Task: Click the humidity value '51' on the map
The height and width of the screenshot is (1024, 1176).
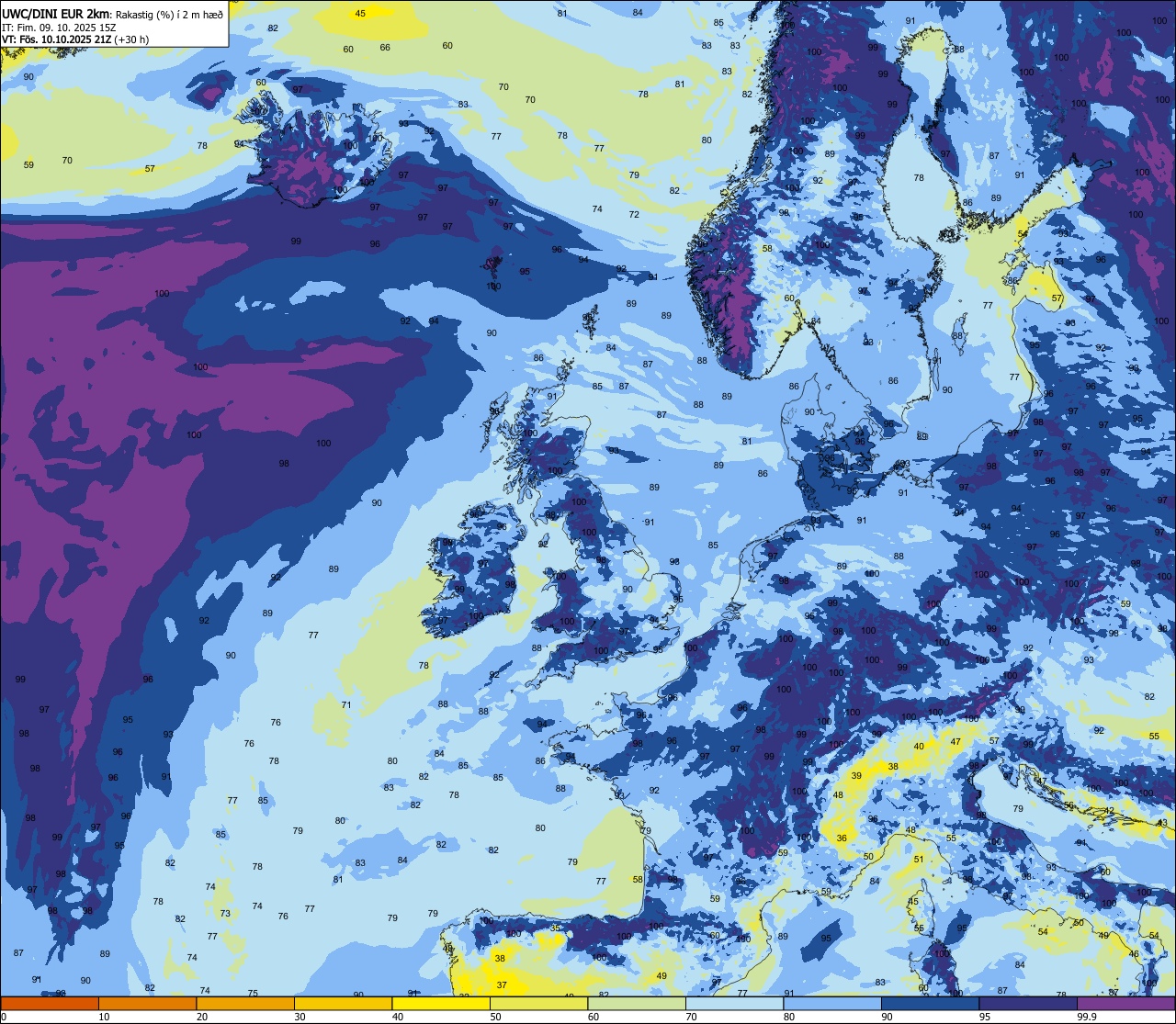Action: tap(919, 860)
